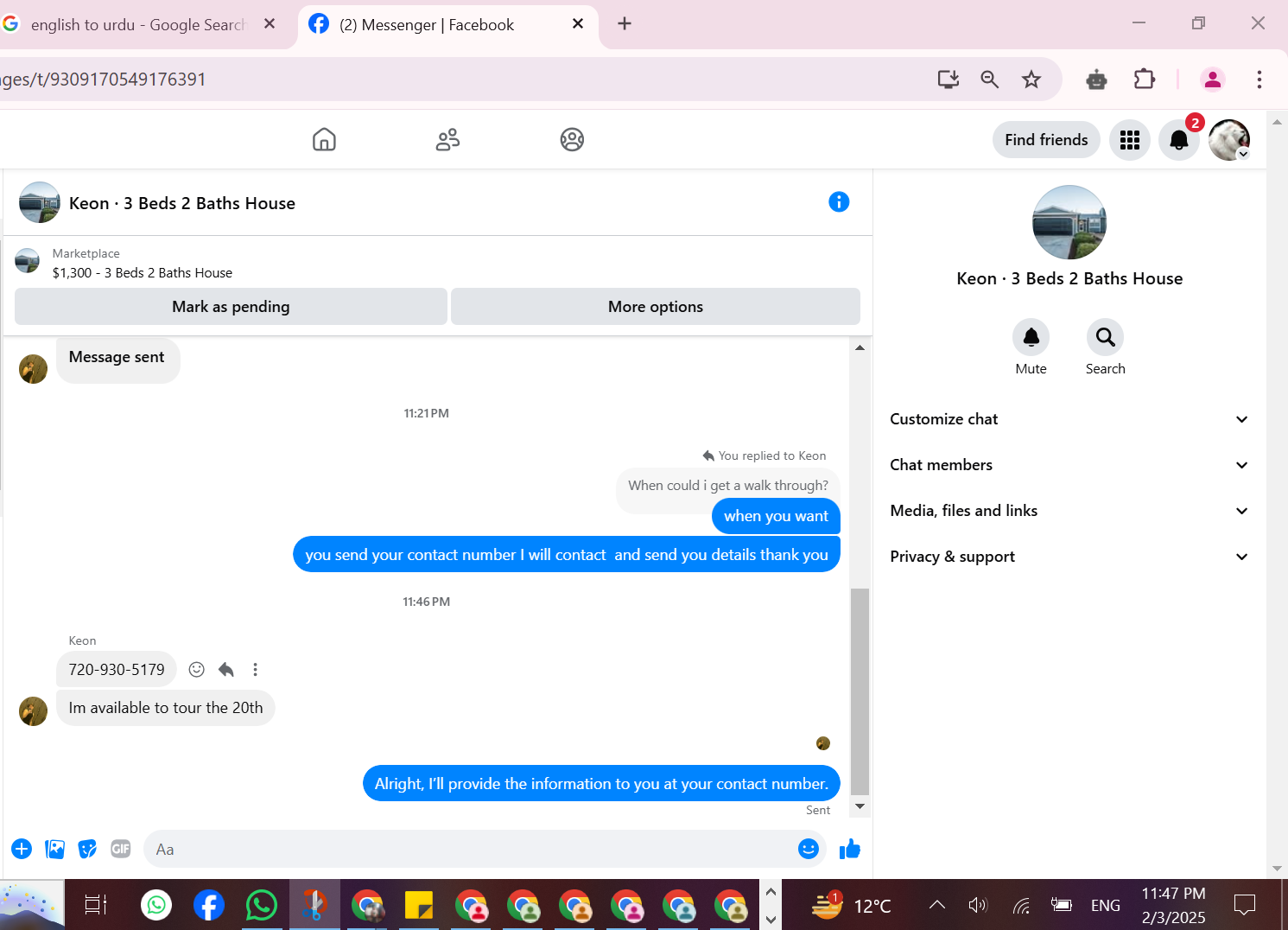Open a new browser tab
Viewport: 1288px width, 930px height.
click(x=625, y=24)
